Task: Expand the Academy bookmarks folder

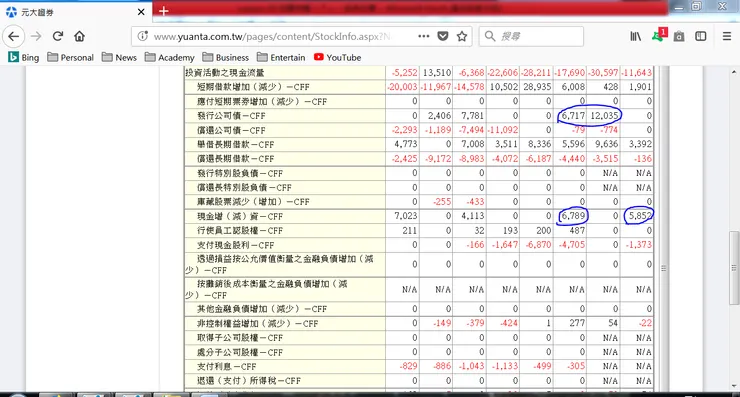Action: (170, 58)
